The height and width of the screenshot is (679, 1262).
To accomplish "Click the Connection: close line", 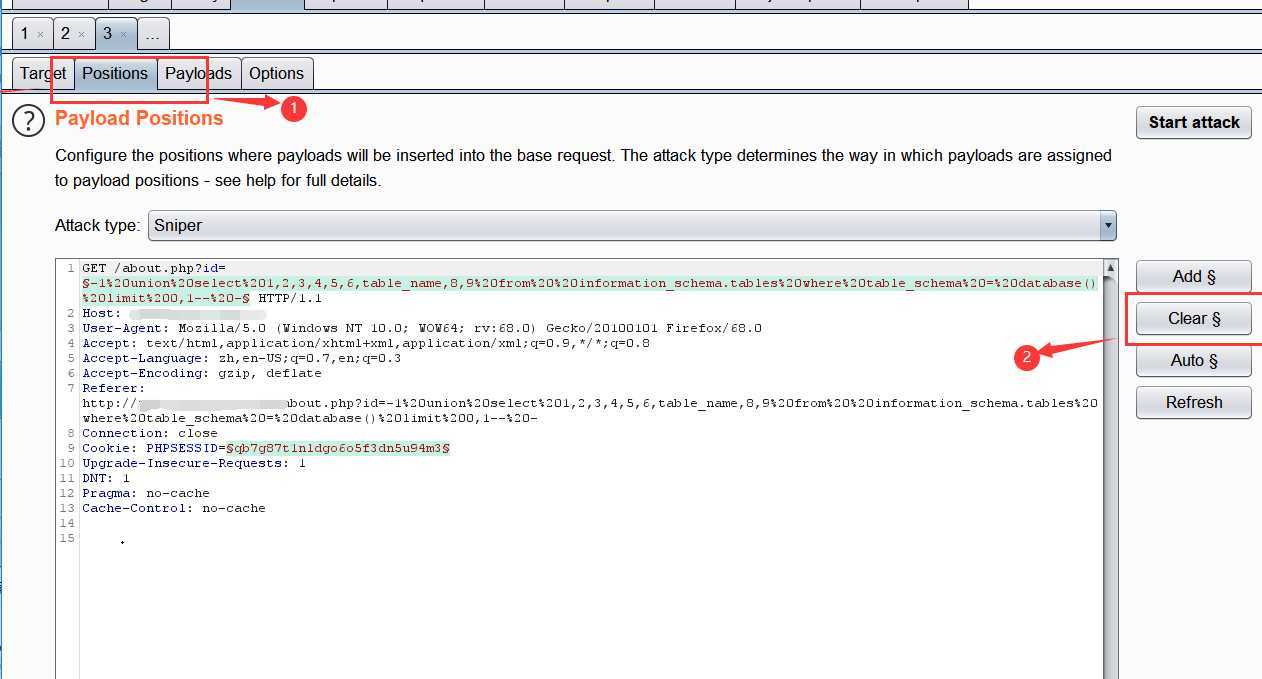I will [150, 433].
